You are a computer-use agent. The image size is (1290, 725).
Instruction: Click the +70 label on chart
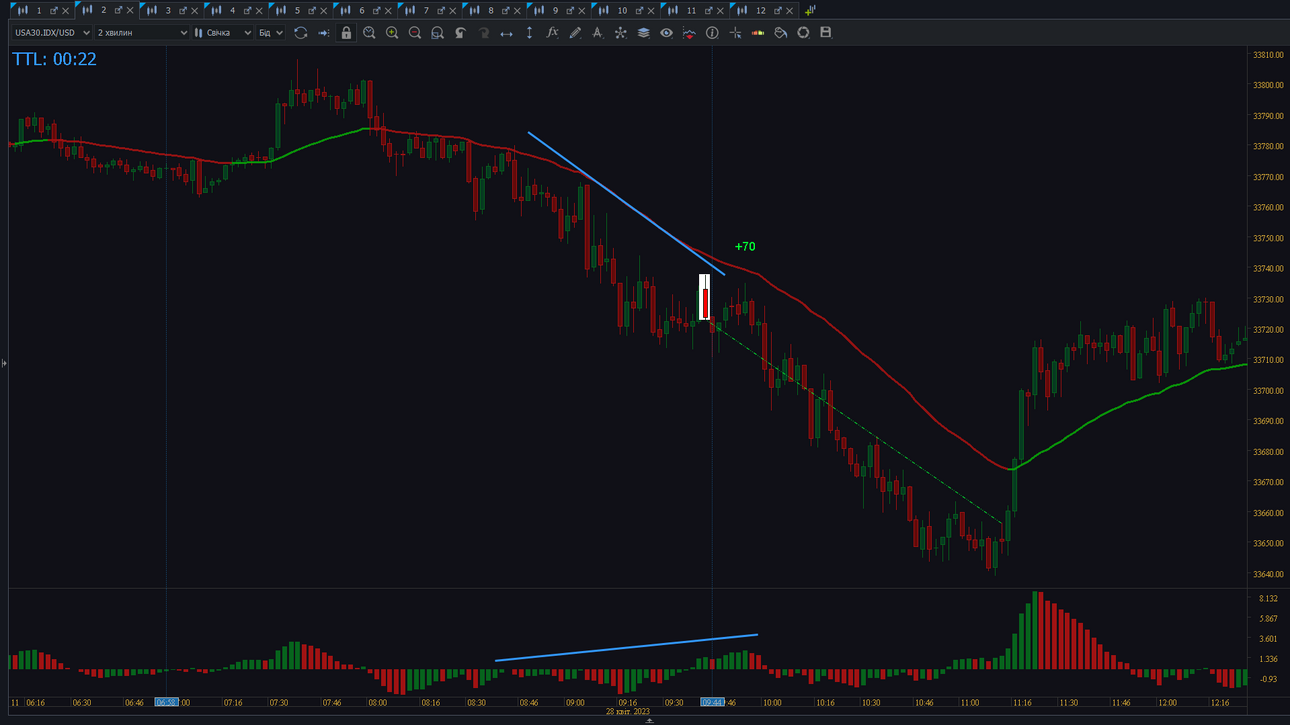[745, 247]
